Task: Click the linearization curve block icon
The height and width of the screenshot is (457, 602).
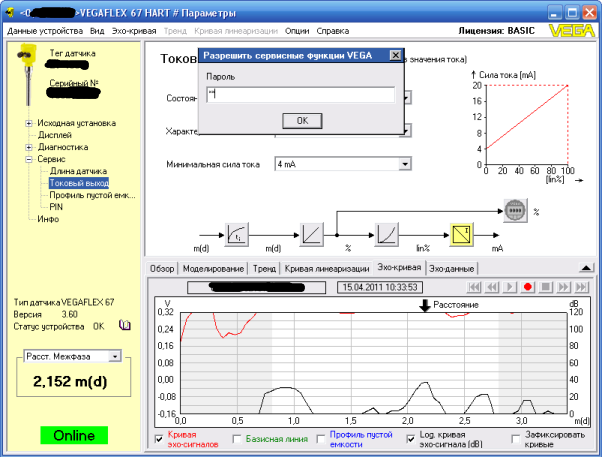Action: click(x=386, y=234)
